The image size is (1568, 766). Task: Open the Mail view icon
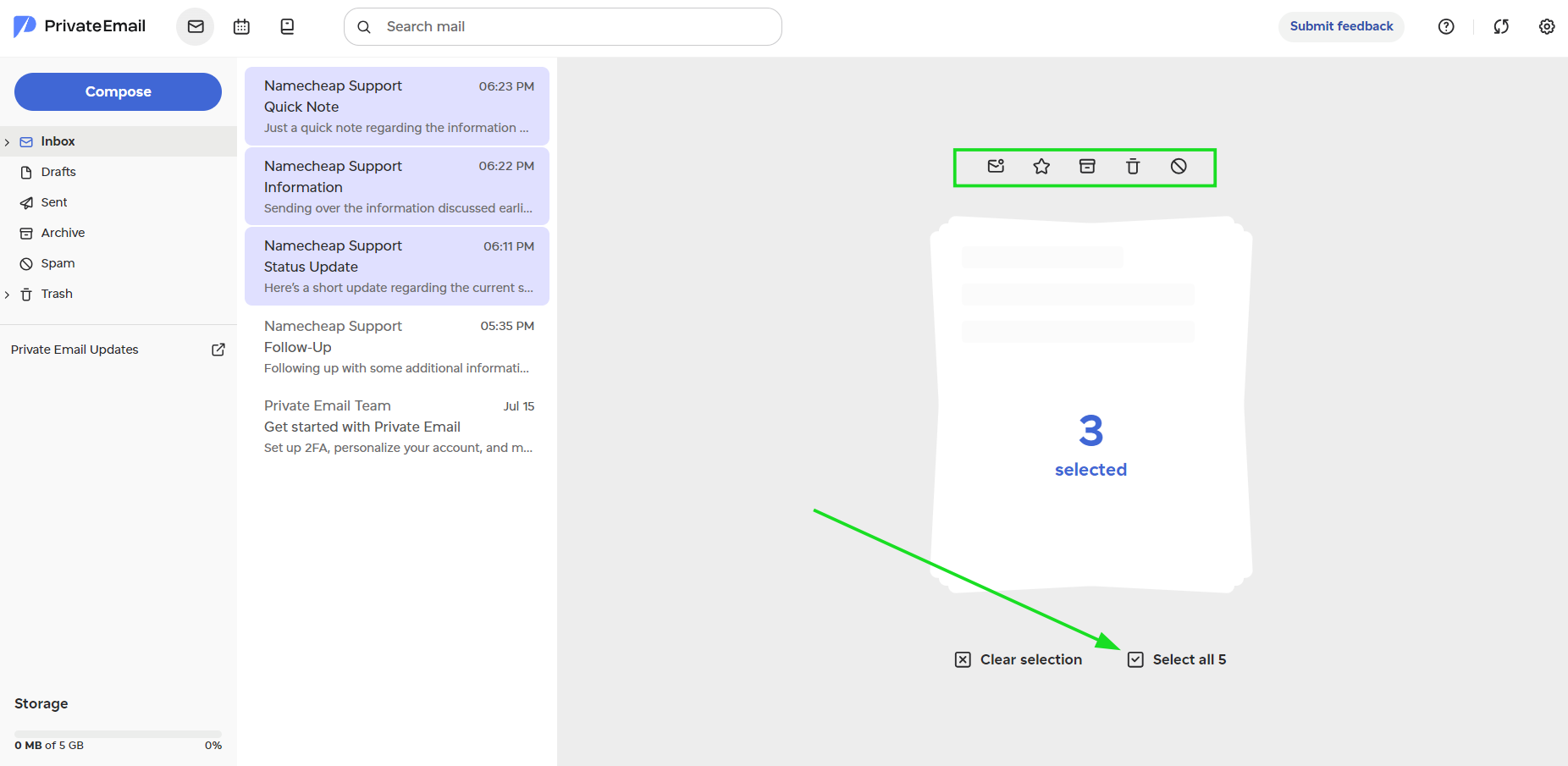[x=196, y=26]
